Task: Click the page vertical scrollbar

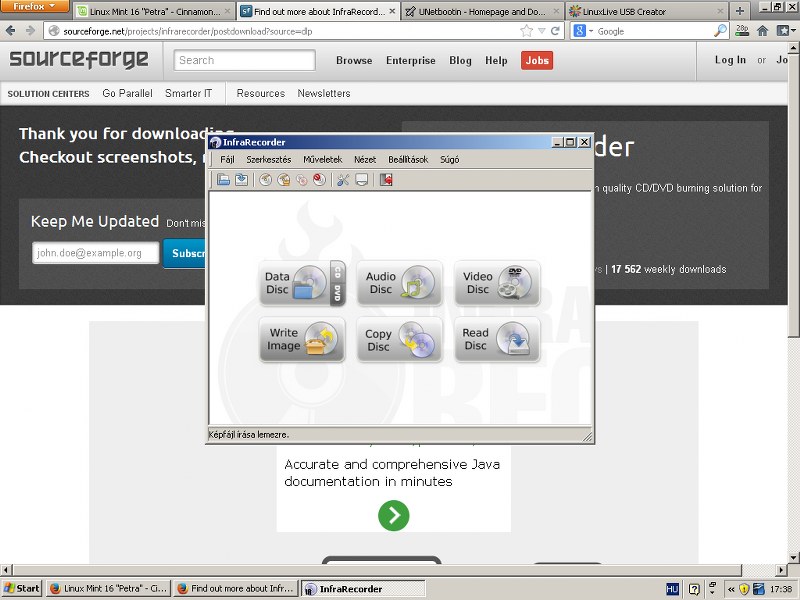Action: pos(793,195)
